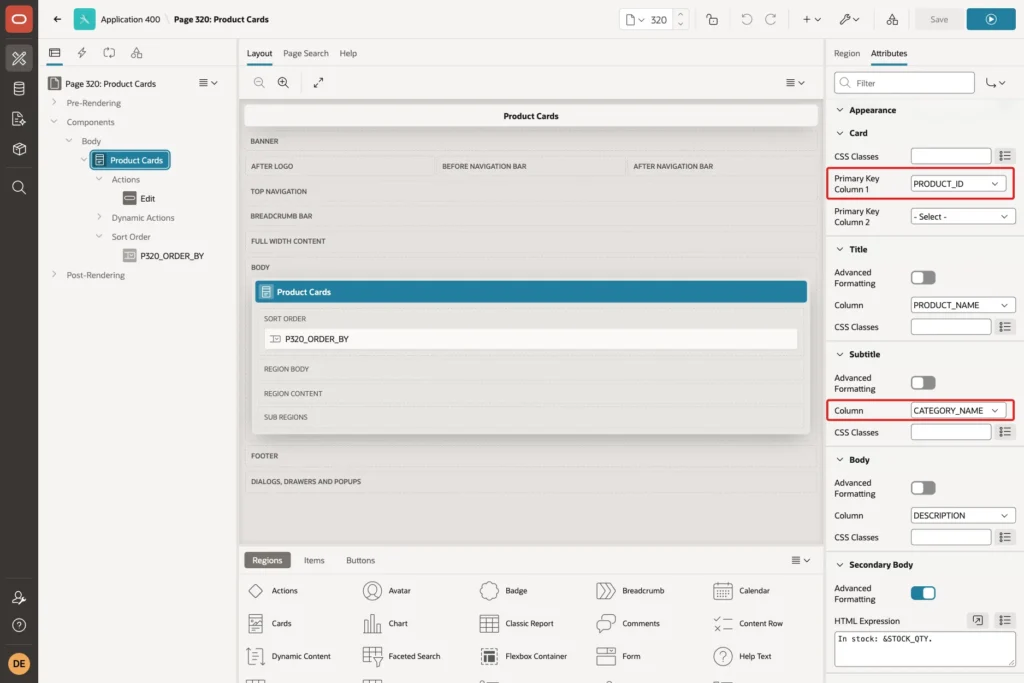Click the DE user avatar
This screenshot has width=1024, height=683.
[19, 663]
